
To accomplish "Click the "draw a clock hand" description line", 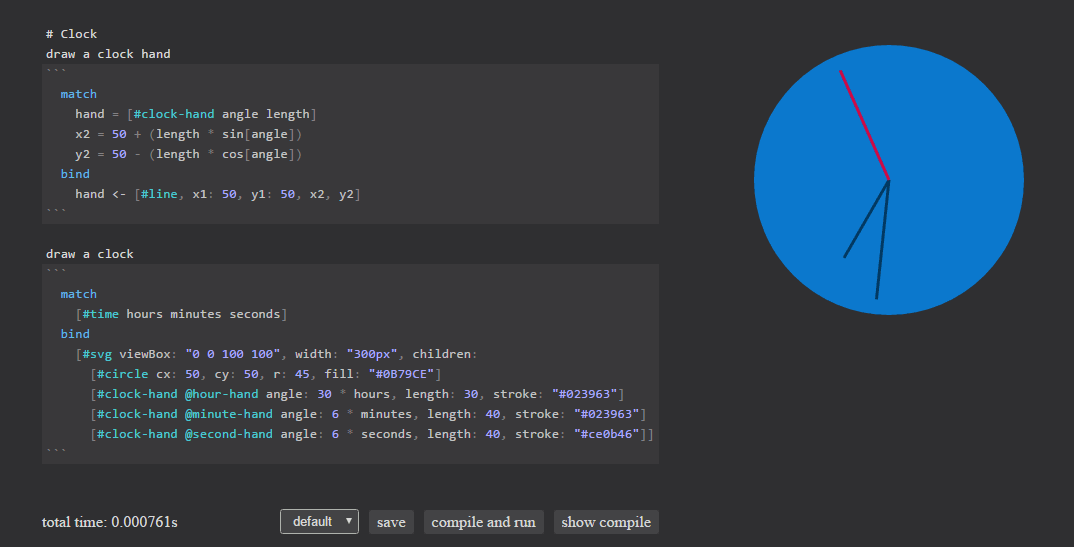I will 108,54.
